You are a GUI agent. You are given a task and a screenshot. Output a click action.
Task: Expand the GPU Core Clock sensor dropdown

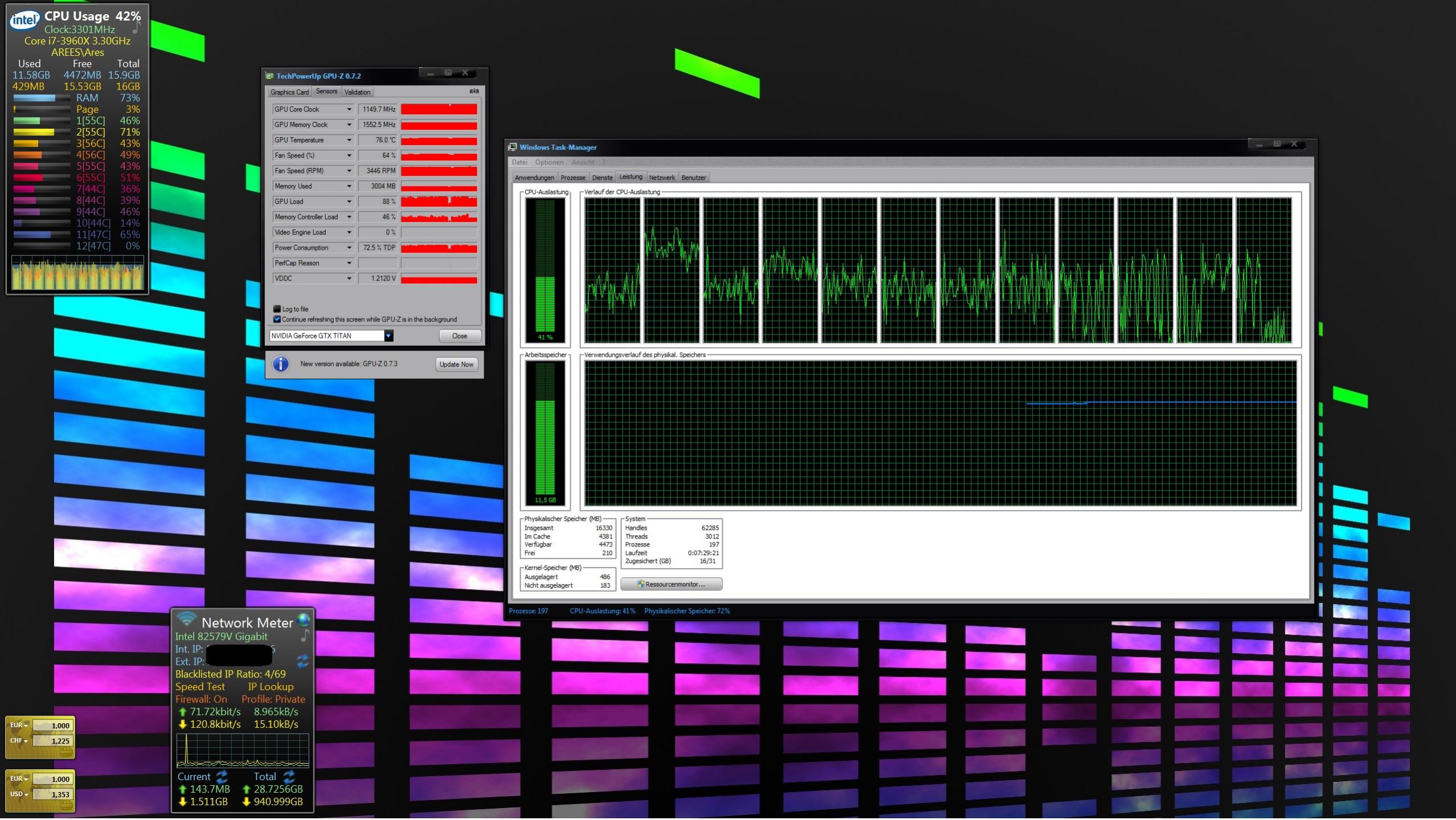tap(349, 109)
